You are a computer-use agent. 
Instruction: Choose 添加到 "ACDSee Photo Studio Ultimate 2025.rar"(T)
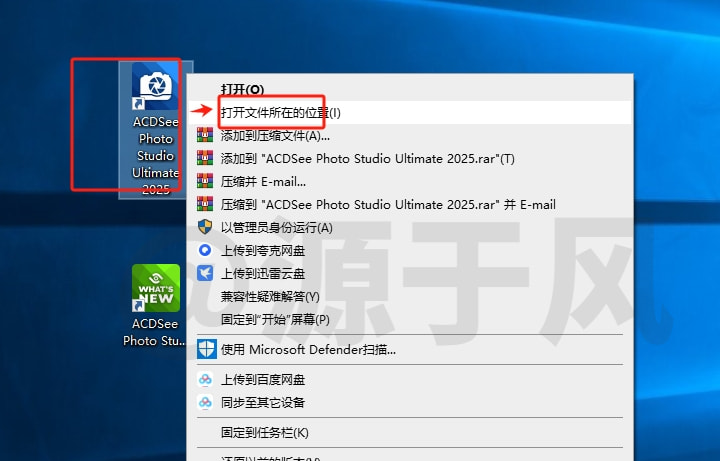click(367, 158)
